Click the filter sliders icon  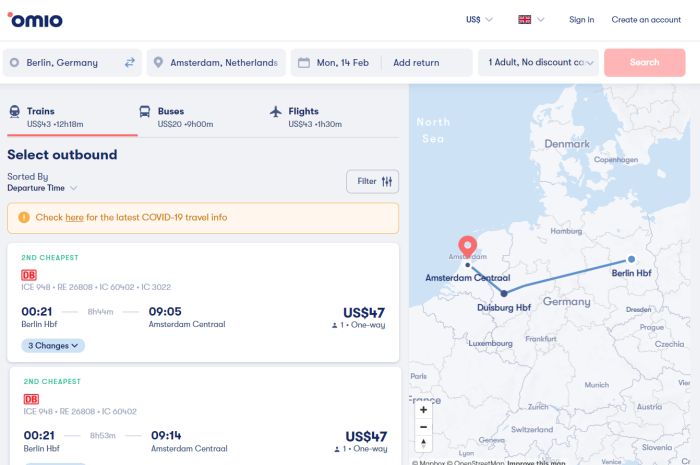[x=387, y=181]
